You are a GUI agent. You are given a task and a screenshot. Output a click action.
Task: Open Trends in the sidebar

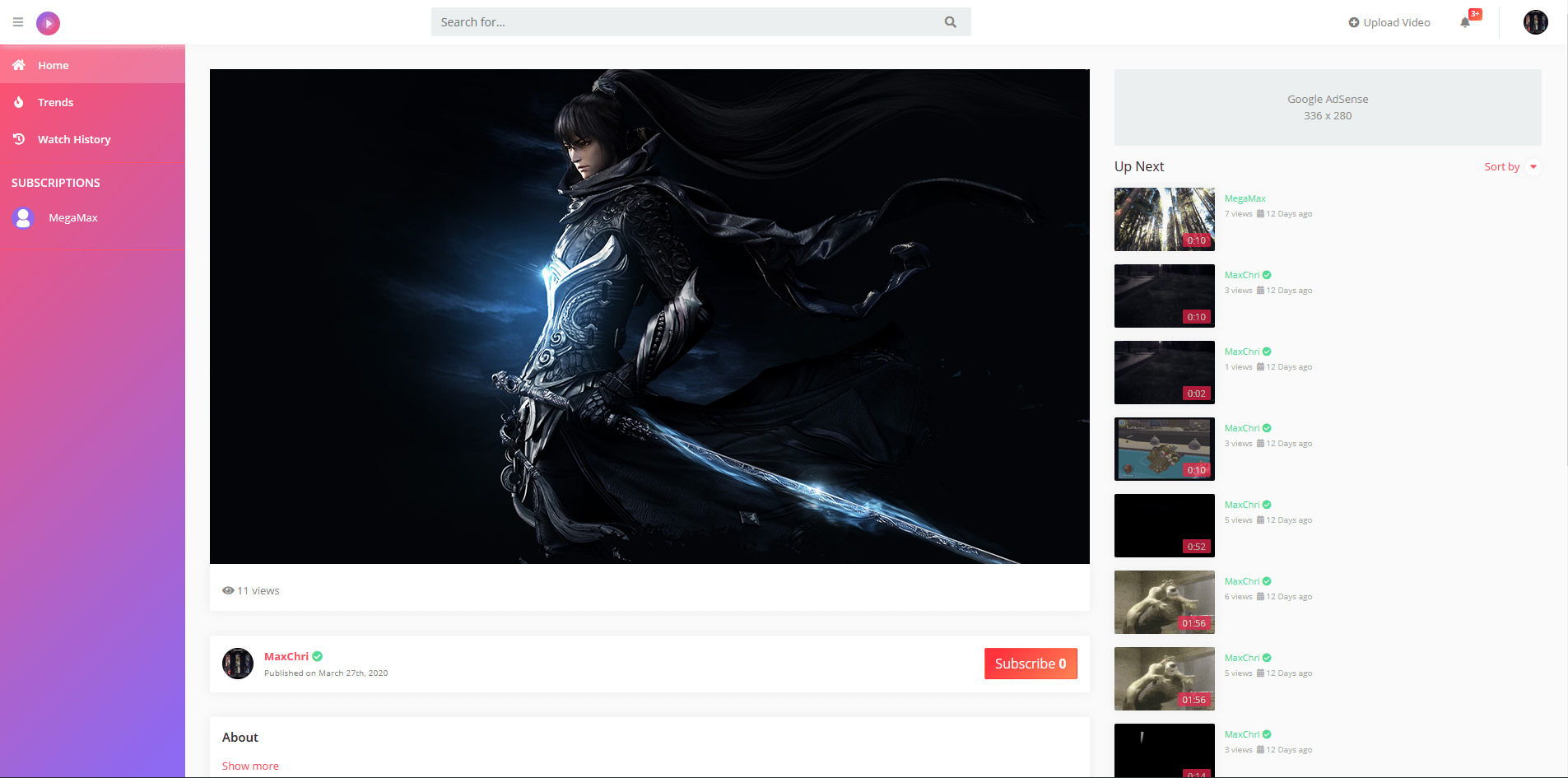coord(92,102)
